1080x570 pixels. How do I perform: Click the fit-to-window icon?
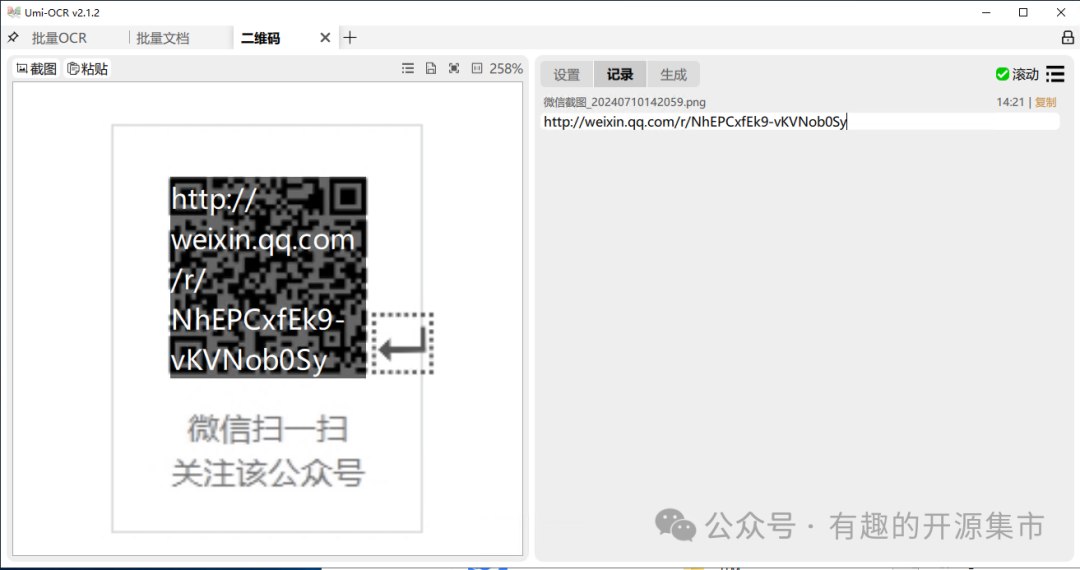[454, 69]
